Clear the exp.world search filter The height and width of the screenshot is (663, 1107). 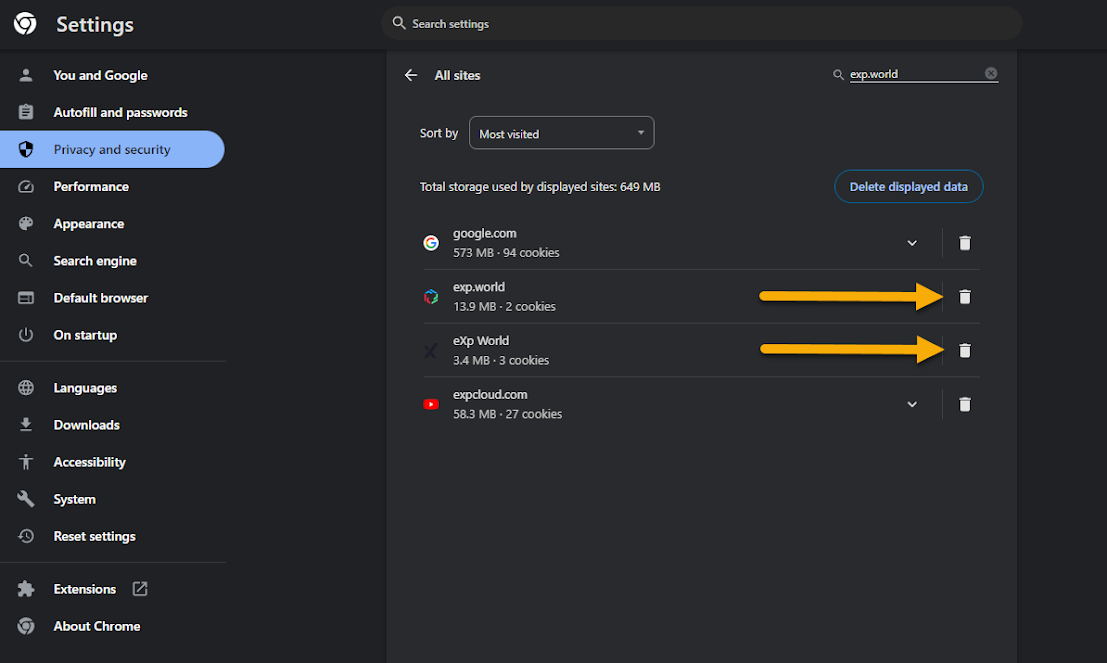tap(991, 73)
